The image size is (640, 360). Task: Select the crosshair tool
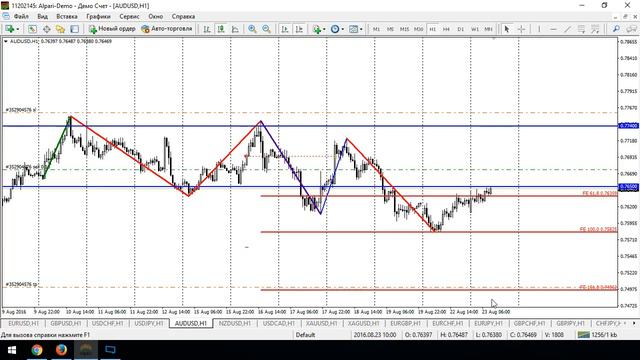[521, 29]
